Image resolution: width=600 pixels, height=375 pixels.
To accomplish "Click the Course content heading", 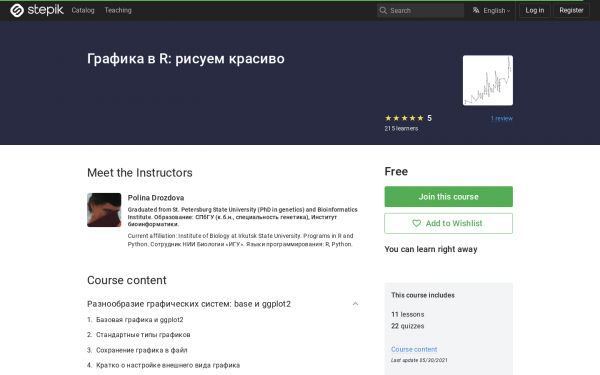I will click(127, 280).
